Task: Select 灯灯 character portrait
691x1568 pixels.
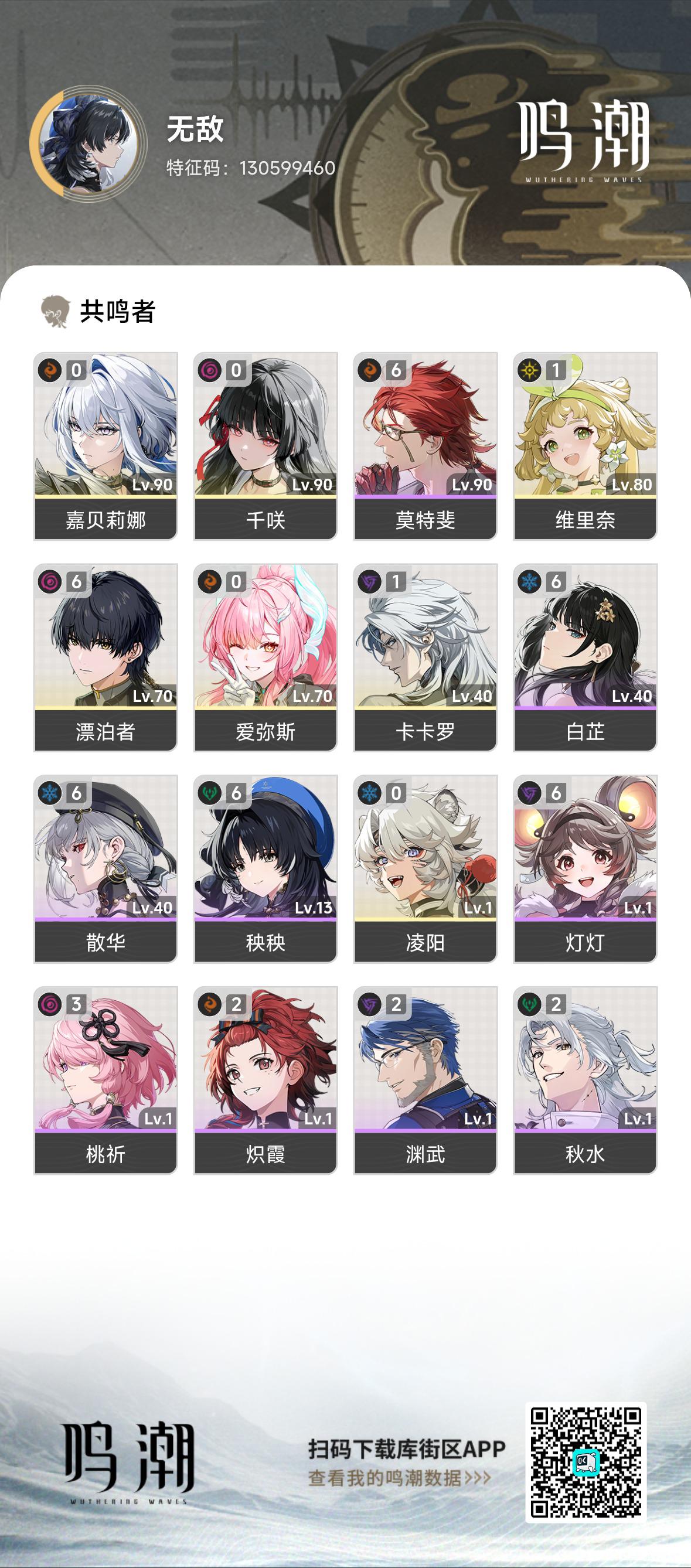Action: tap(585, 847)
